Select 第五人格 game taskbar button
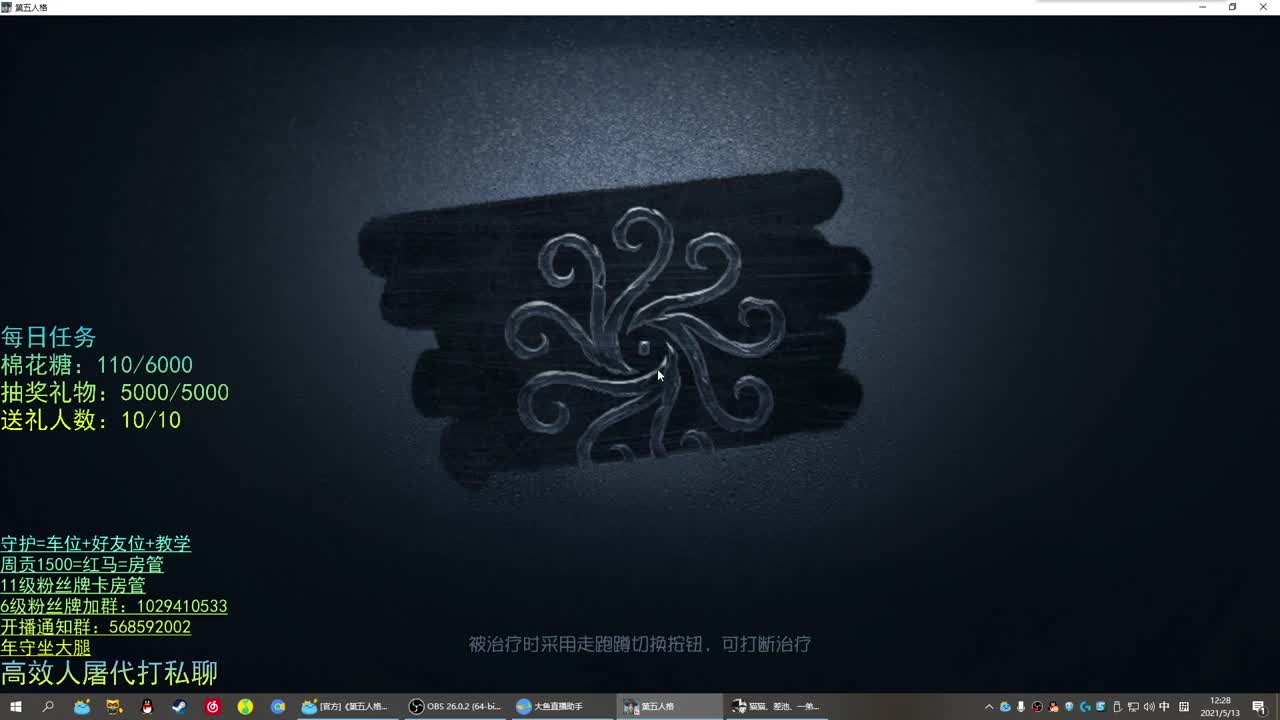Image resolution: width=1280 pixels, height=720 pixels. coord(669,707)
